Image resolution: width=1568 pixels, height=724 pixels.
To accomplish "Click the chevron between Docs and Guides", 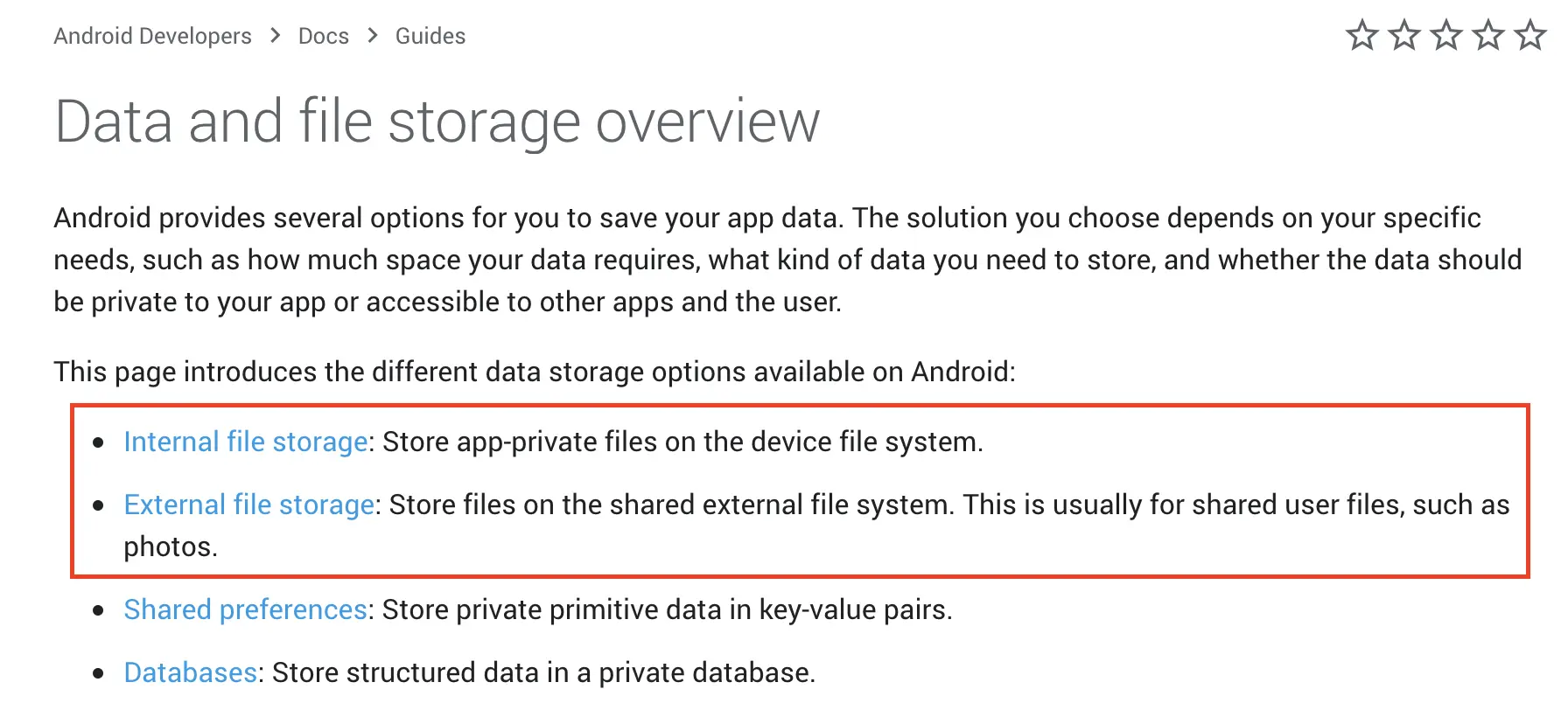I will pyautogui.click(x=373, y=36).
